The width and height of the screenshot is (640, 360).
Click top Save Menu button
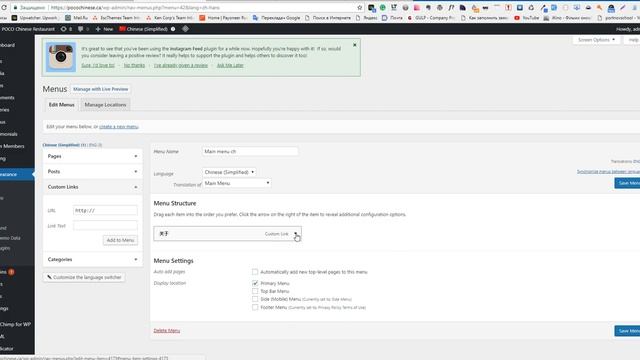[x=627, y=183]
